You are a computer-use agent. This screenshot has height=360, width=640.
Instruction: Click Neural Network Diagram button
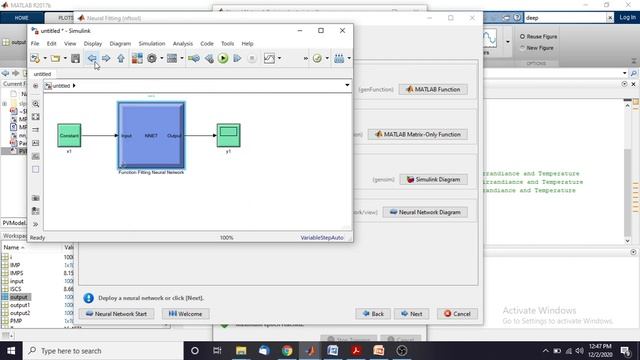(x=425, y=212)
